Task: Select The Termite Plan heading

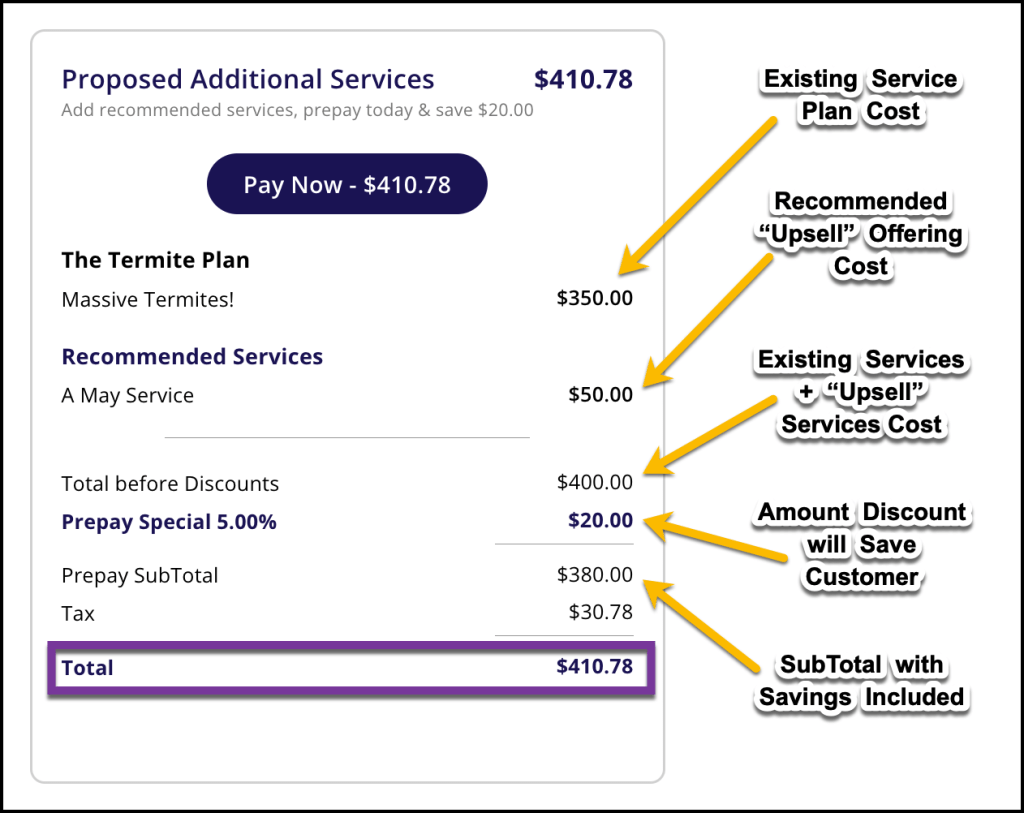Action: 155,261
